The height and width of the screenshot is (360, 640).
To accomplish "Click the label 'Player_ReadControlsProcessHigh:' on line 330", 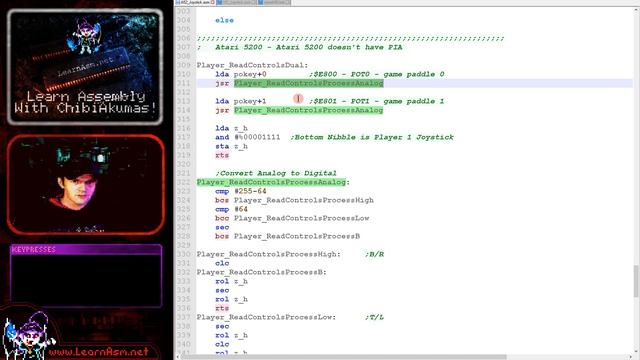I will (x=269, y=254).
